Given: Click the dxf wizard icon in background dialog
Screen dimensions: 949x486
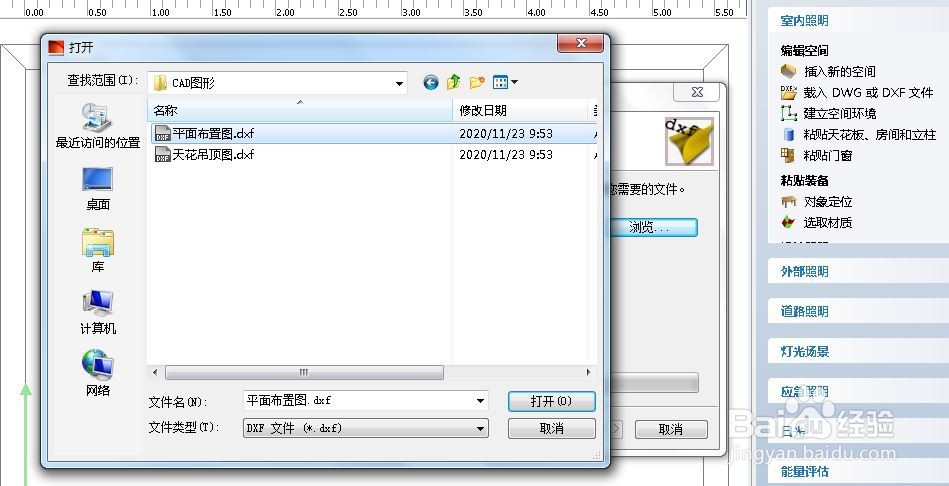Looking at the screenshot, I should tap(689, 141).
